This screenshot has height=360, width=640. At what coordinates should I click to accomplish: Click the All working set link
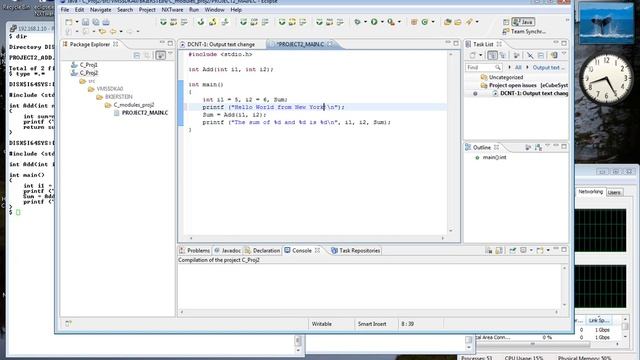pos(518,67)
